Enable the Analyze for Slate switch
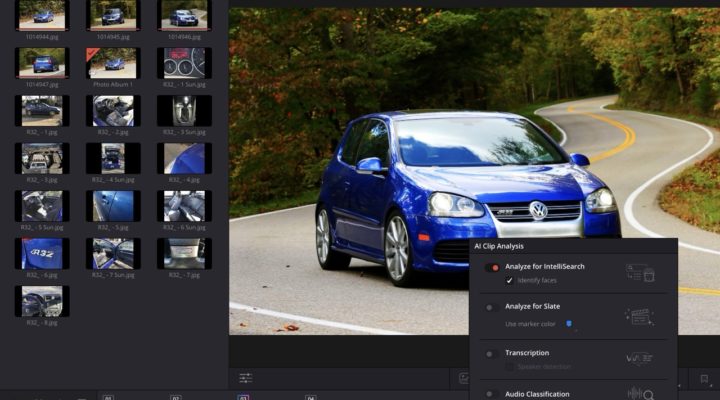Screen dimensions: 720x400 (492, 307)
